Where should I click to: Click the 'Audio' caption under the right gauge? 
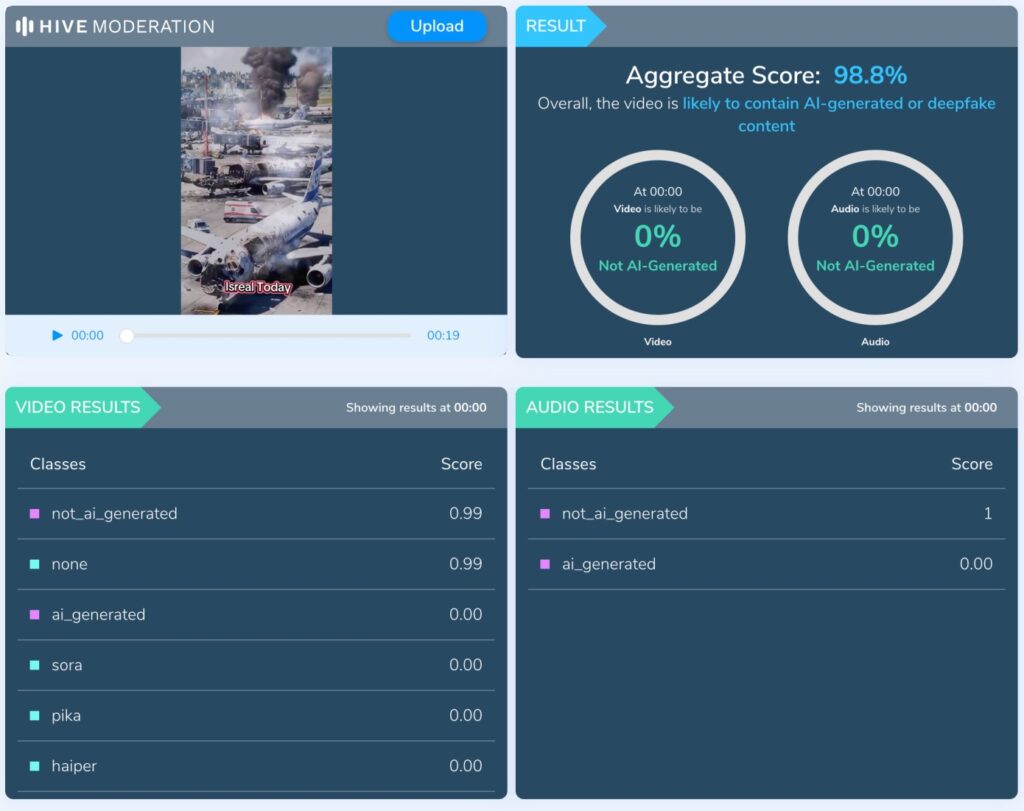click(x=875, y=342)
